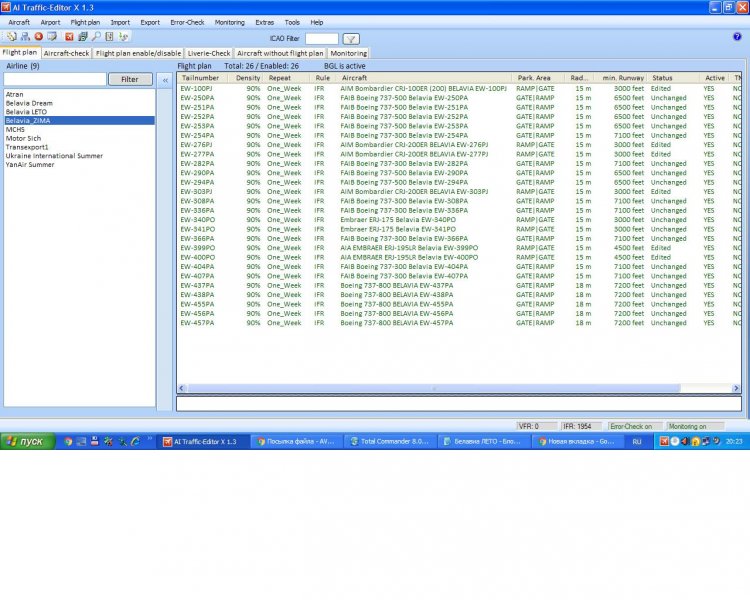Sort by the Aircraft column header
The height and width of the screenshot is (600, 750).
pos(425,78)
